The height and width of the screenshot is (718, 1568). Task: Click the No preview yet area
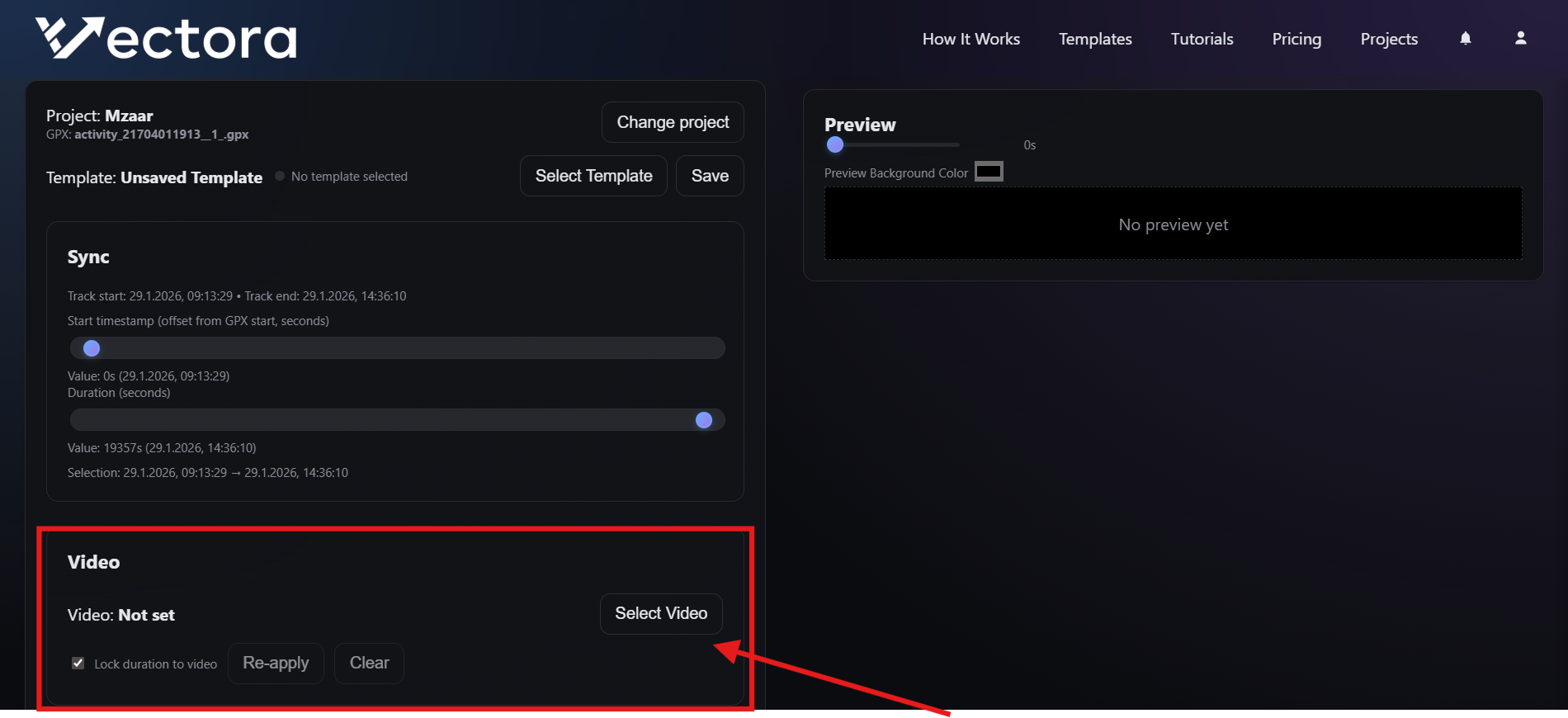(1173, 224)
